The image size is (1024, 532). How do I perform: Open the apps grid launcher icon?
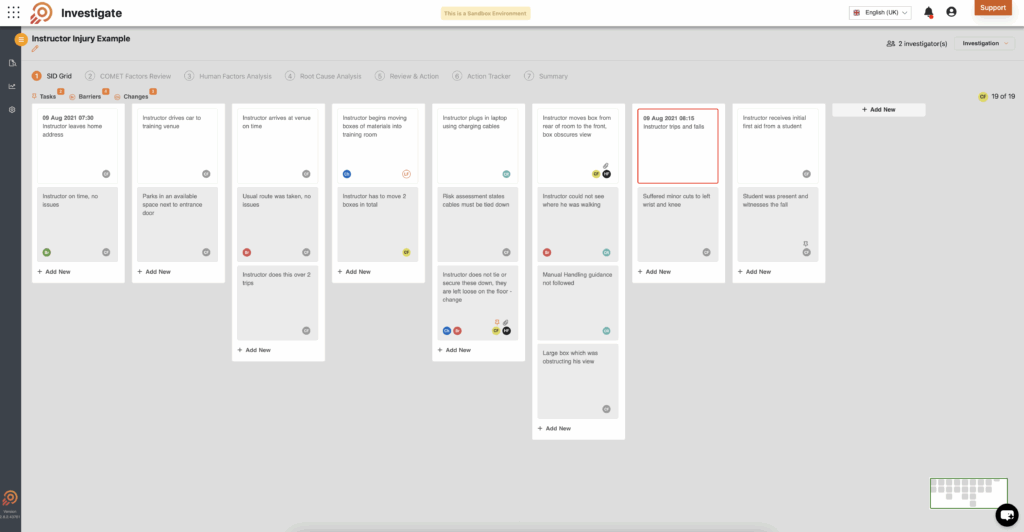[x=13, y=12]
